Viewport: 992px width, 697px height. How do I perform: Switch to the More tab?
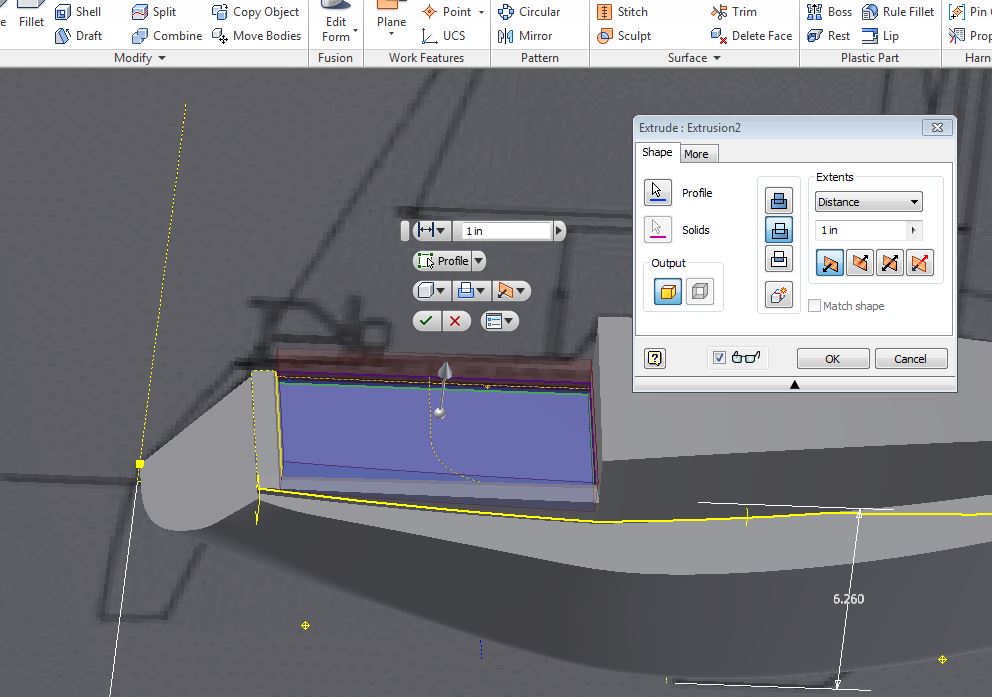696,154
